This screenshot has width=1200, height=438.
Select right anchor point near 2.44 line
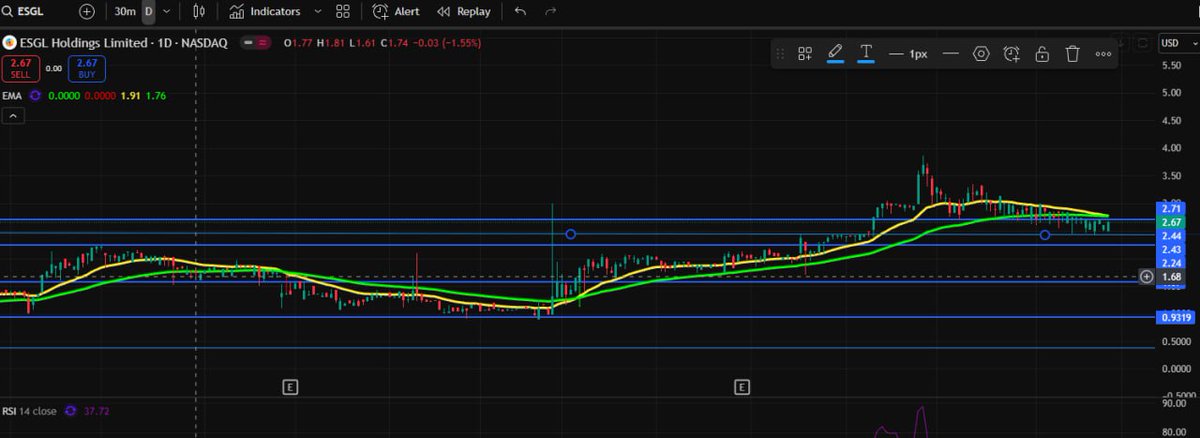[1045, 235]
